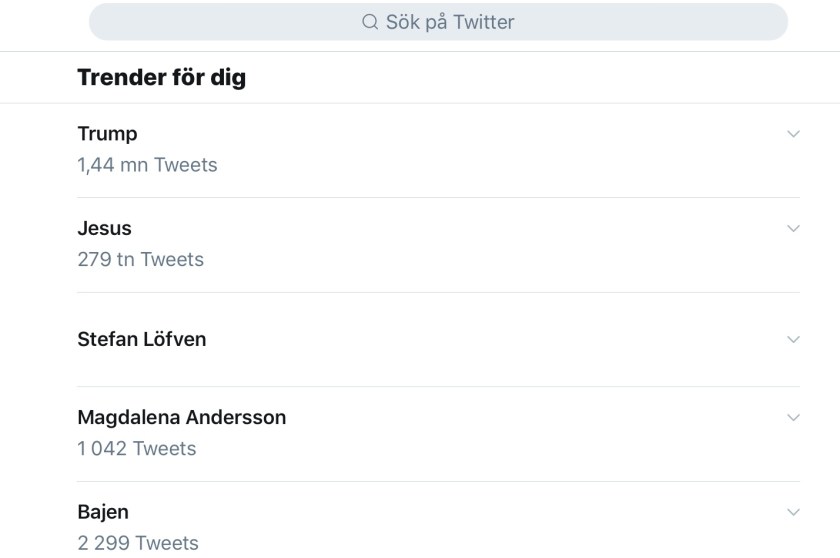Open the Bajen trending topic
Viewport: 840px width, 558px height.
tap(103, 512)
